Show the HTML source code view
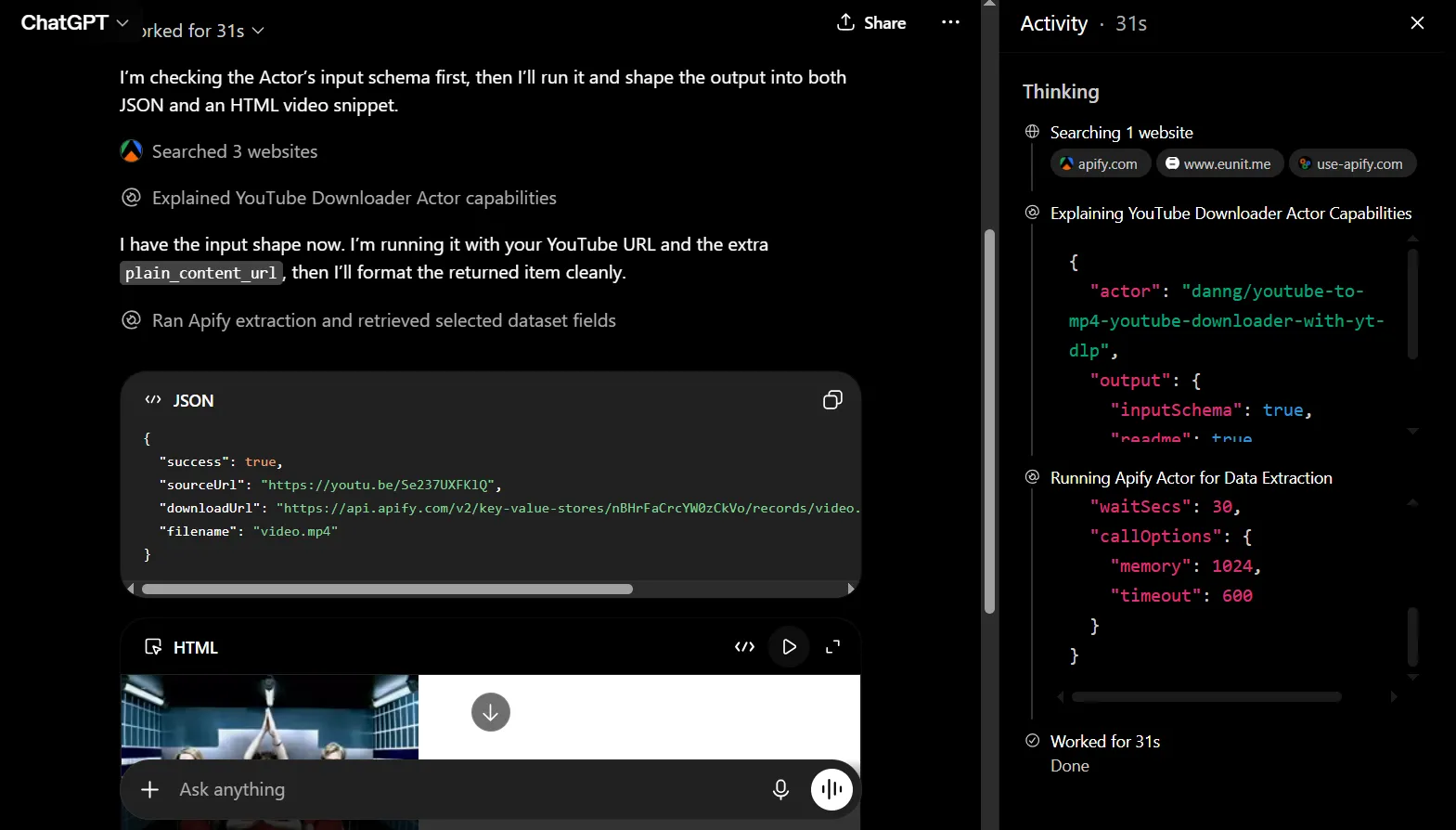This screenshot has width=1456, height=830. pos(744,647)
